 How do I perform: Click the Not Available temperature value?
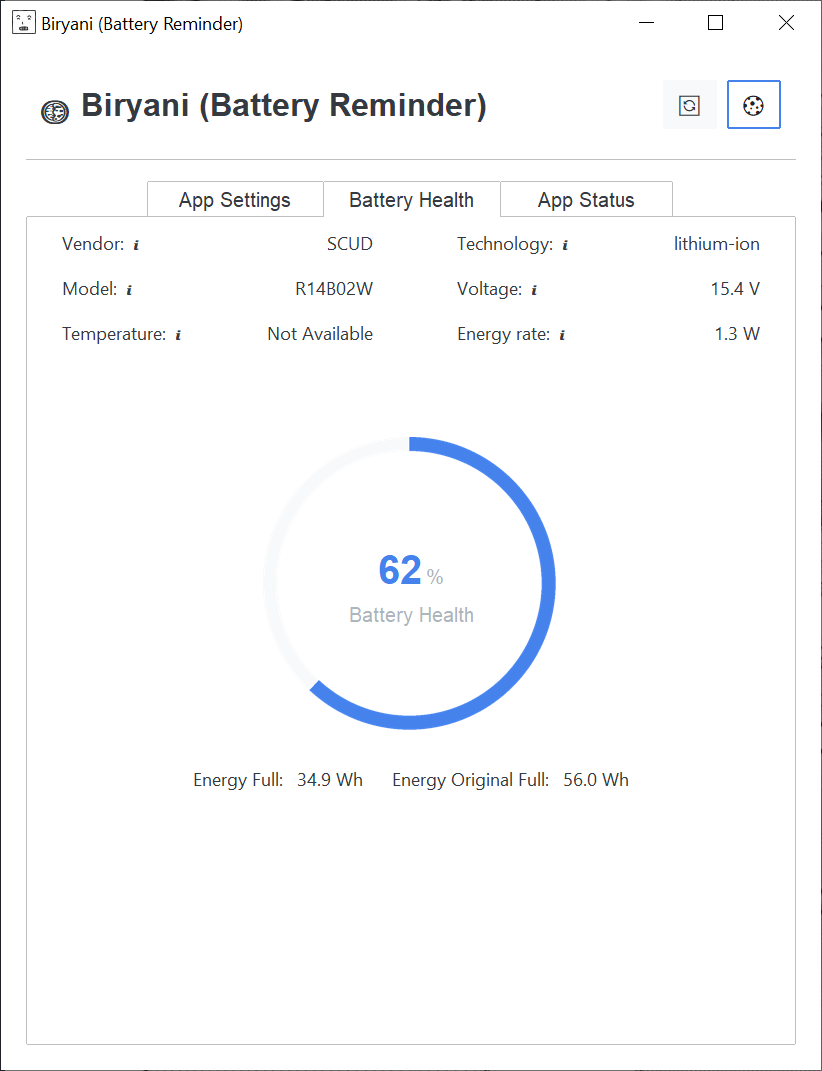click(x=320, y=334)
